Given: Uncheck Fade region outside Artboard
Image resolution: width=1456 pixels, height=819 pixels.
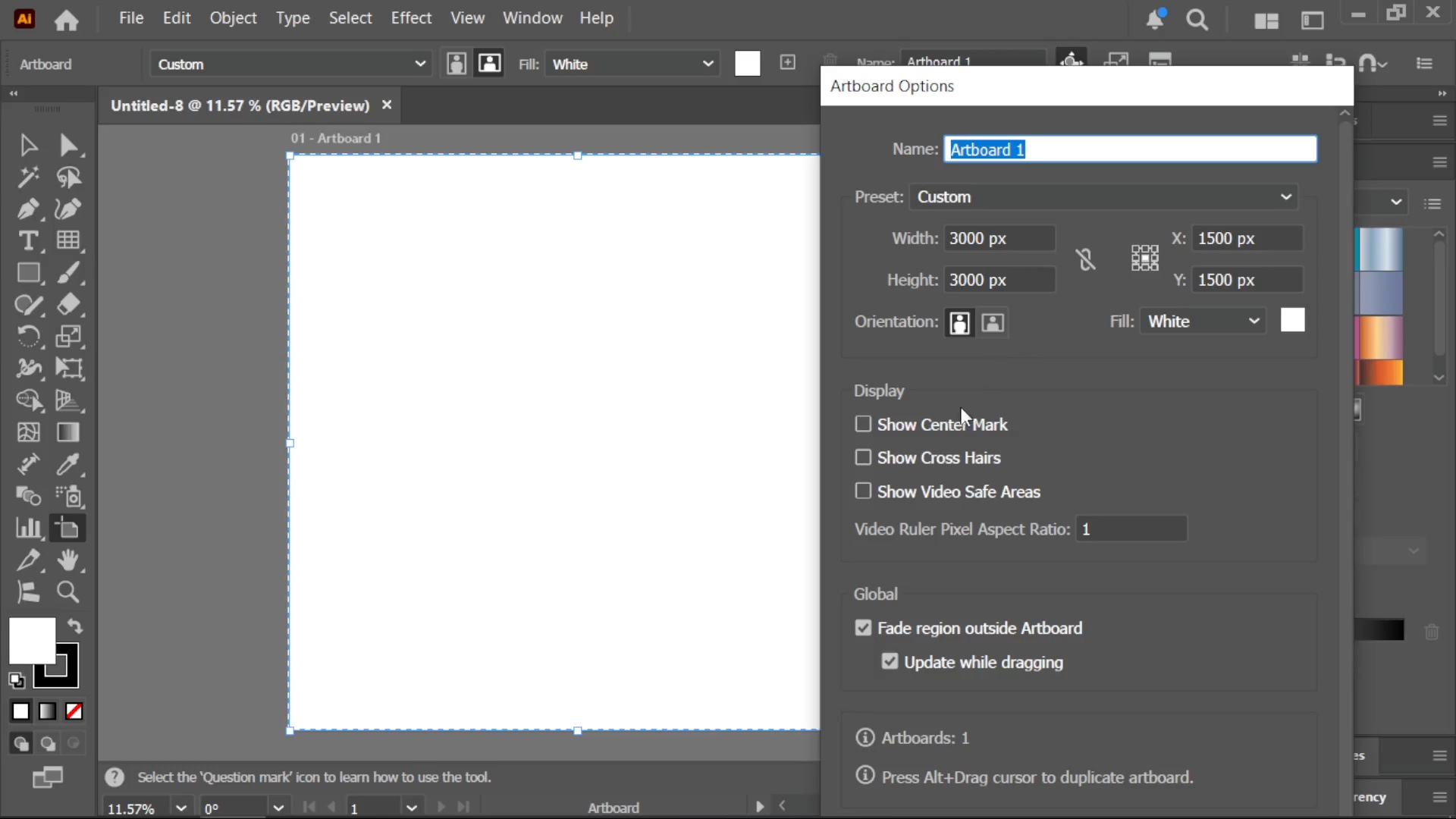Looking at the screenshot, I should pos(863,628).
